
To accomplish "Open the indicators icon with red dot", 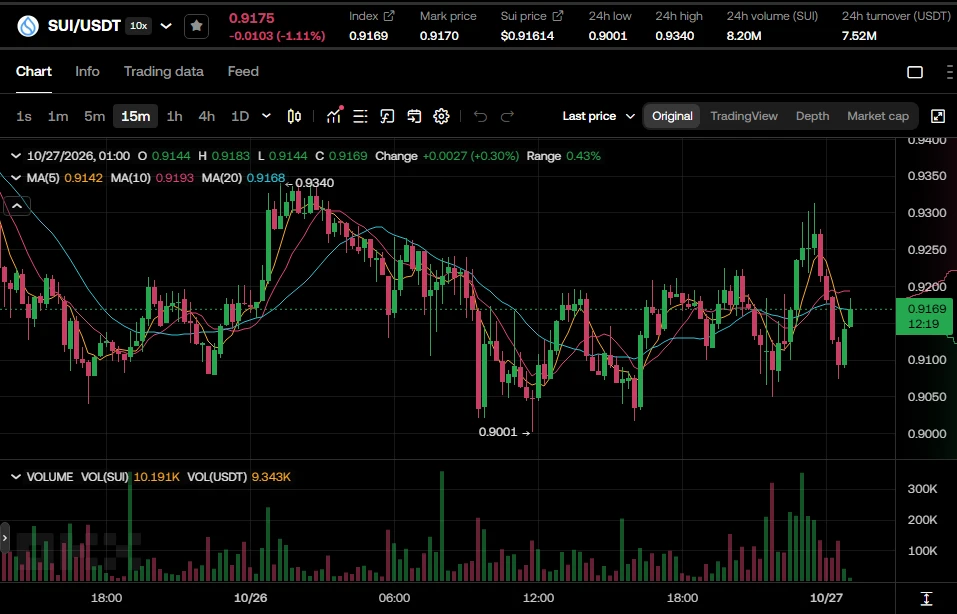I will point(334,115).
